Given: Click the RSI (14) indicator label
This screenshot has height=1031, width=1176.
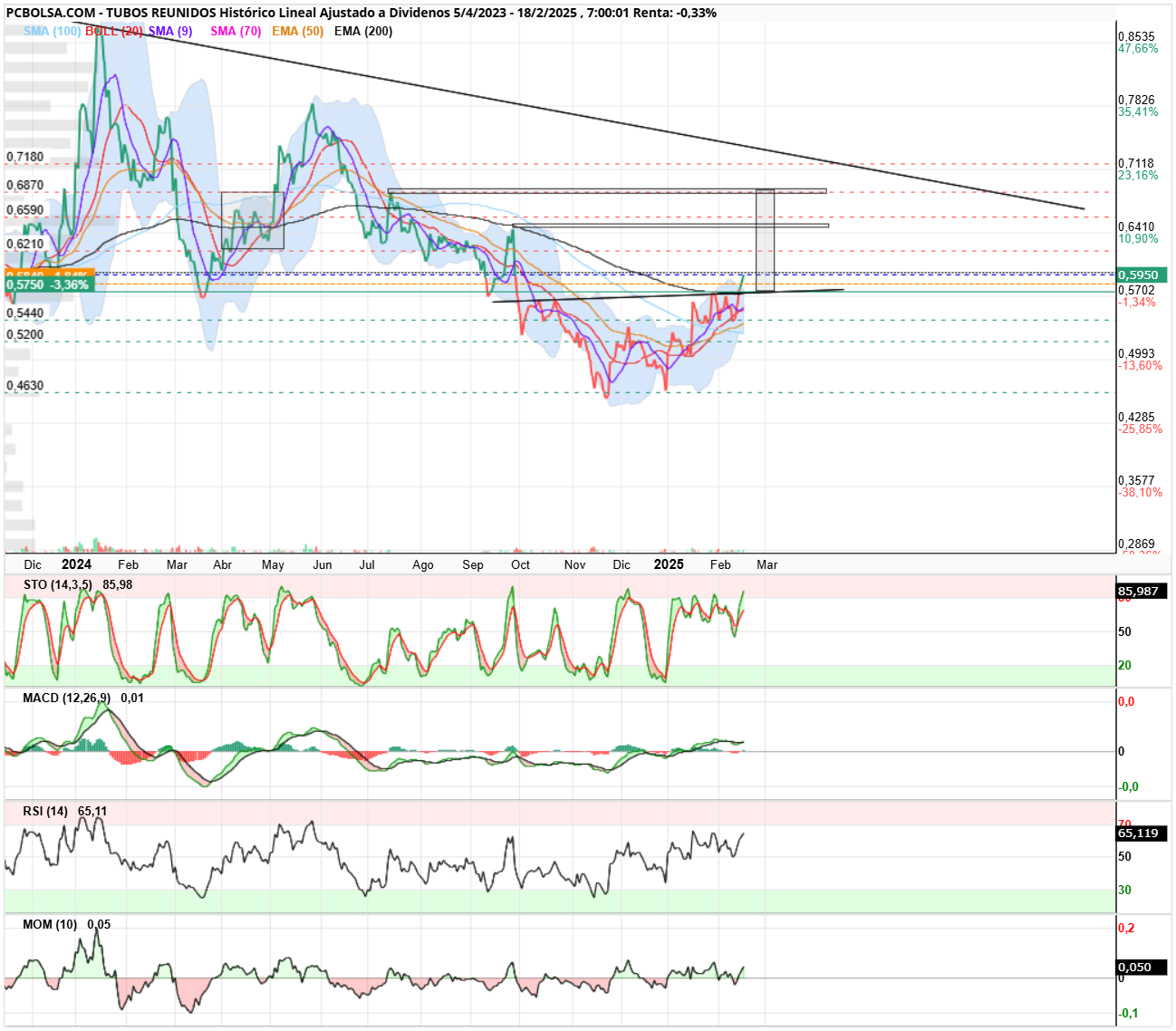Looking at the screenshot, I should (45, 811).
